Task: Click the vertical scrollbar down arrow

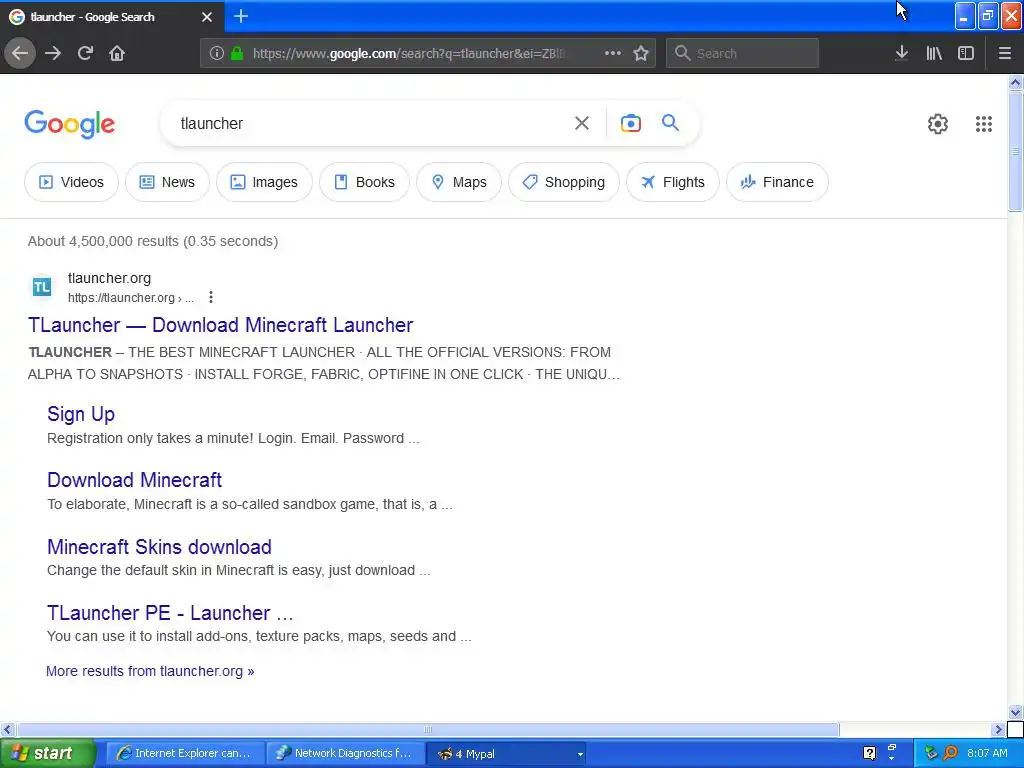Action: click(1015, 712)
